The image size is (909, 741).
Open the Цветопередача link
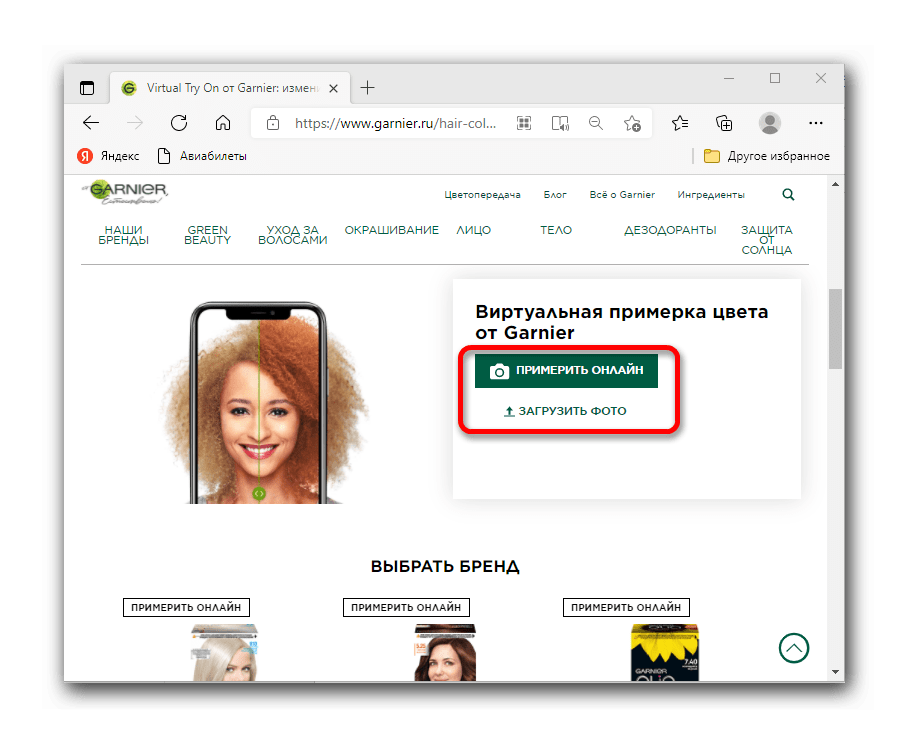point(482,195)
